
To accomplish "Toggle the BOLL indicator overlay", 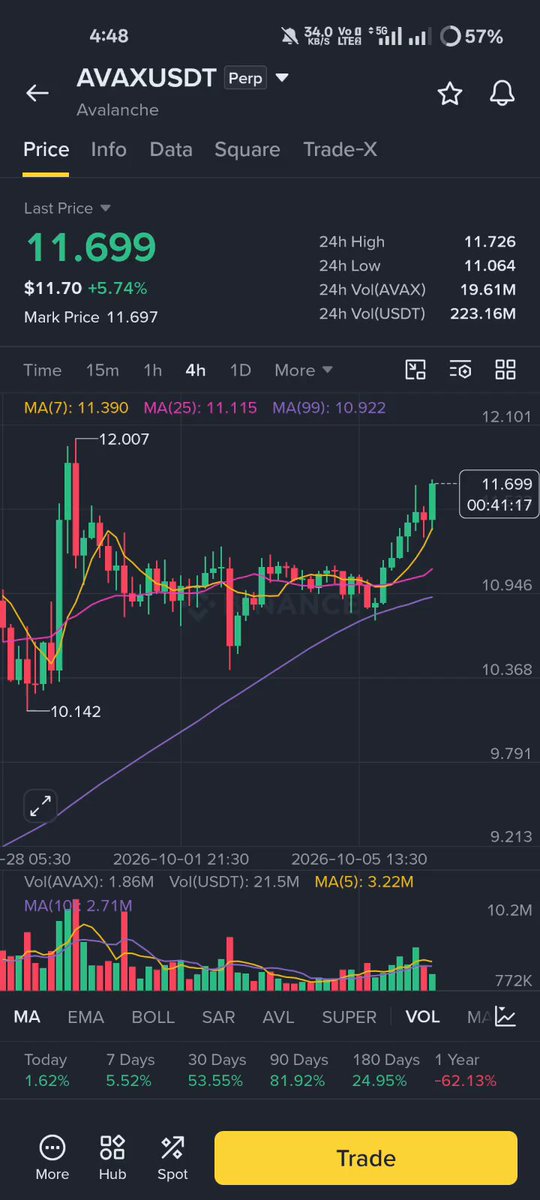I will 153,1017.
